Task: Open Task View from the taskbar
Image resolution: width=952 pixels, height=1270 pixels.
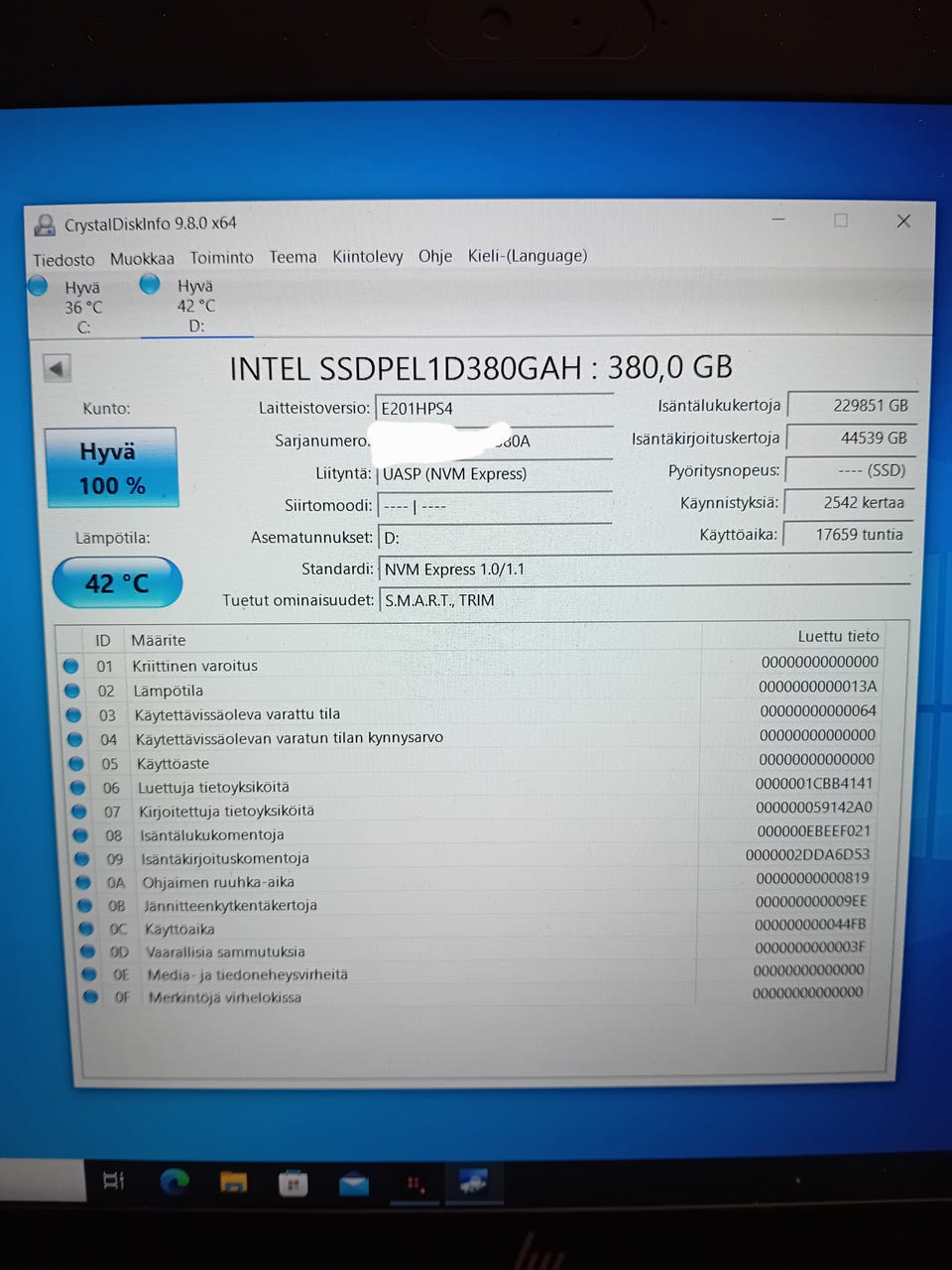Action: [114, 1181]
